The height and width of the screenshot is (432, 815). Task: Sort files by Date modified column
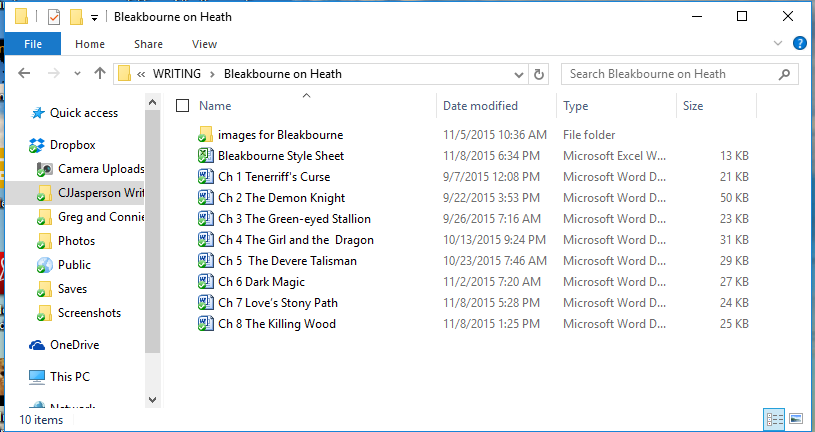[x=480, y=106]
